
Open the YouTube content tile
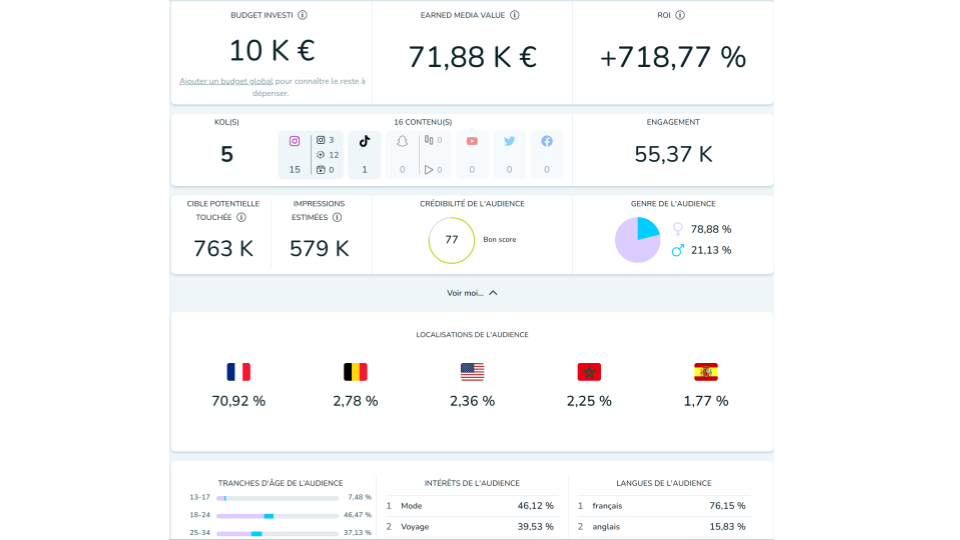tap(472, 155)
